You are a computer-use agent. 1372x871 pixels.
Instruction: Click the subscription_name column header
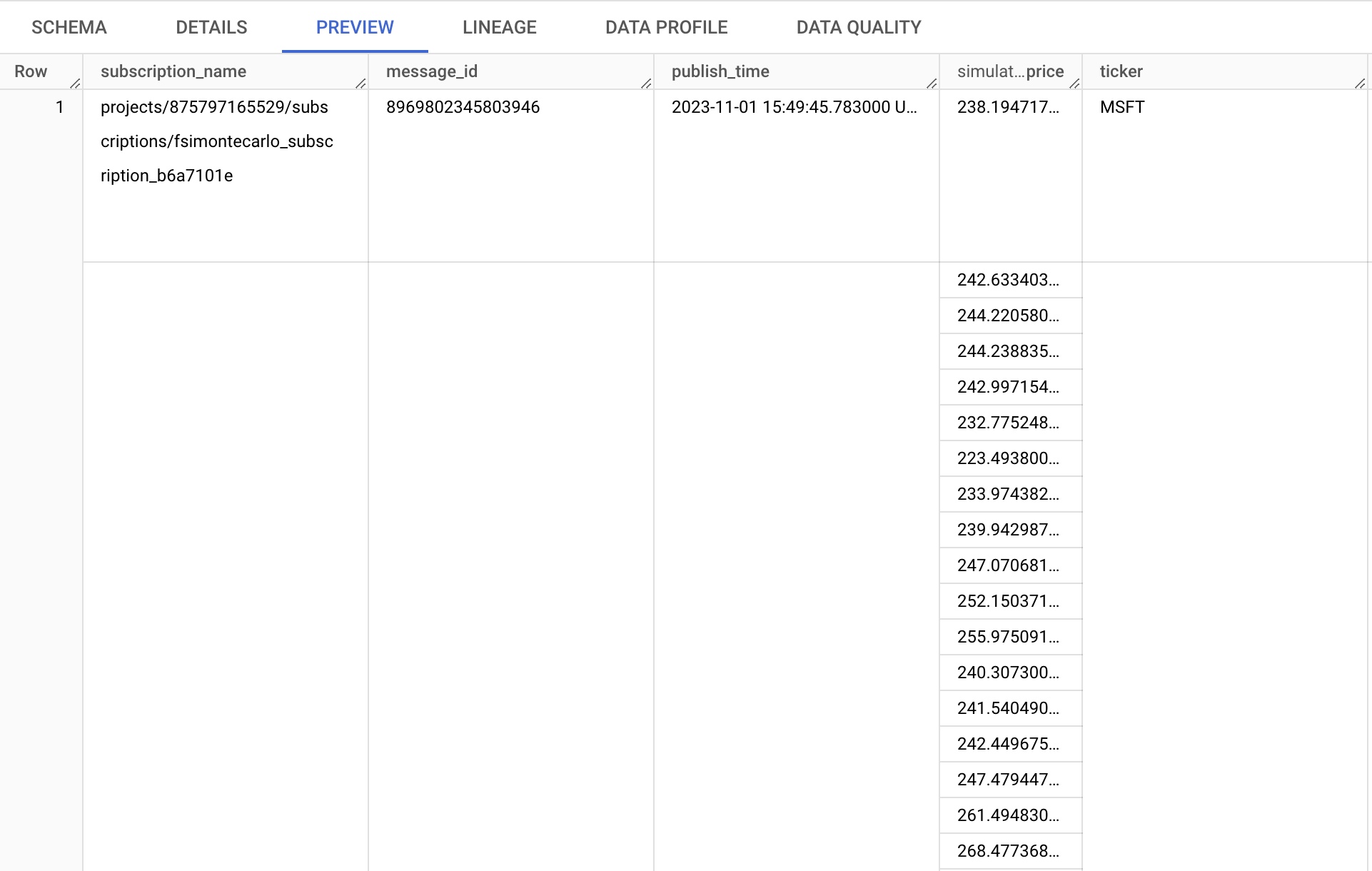point(173,71)
